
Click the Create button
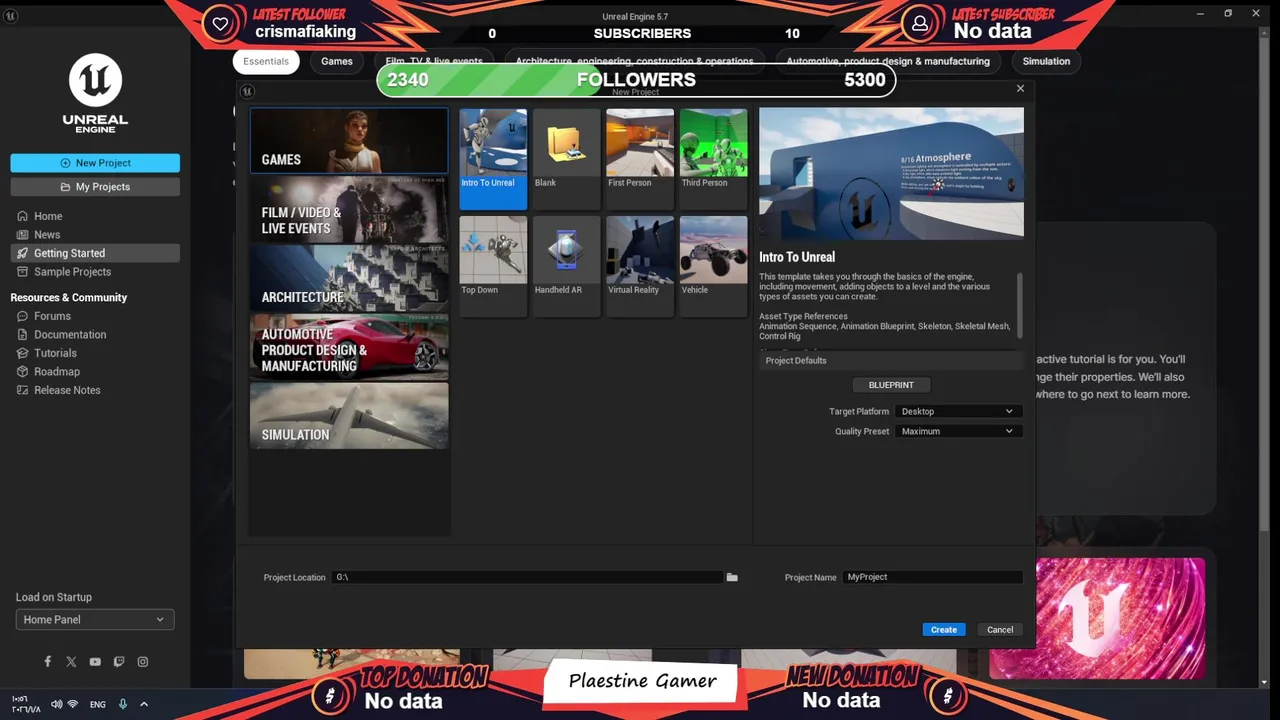[x=944, y=629]
